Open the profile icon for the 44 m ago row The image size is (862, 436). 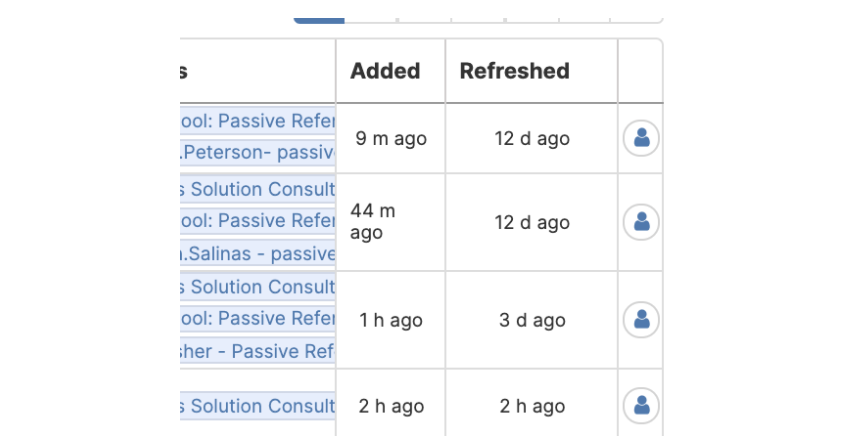(641, 222)
